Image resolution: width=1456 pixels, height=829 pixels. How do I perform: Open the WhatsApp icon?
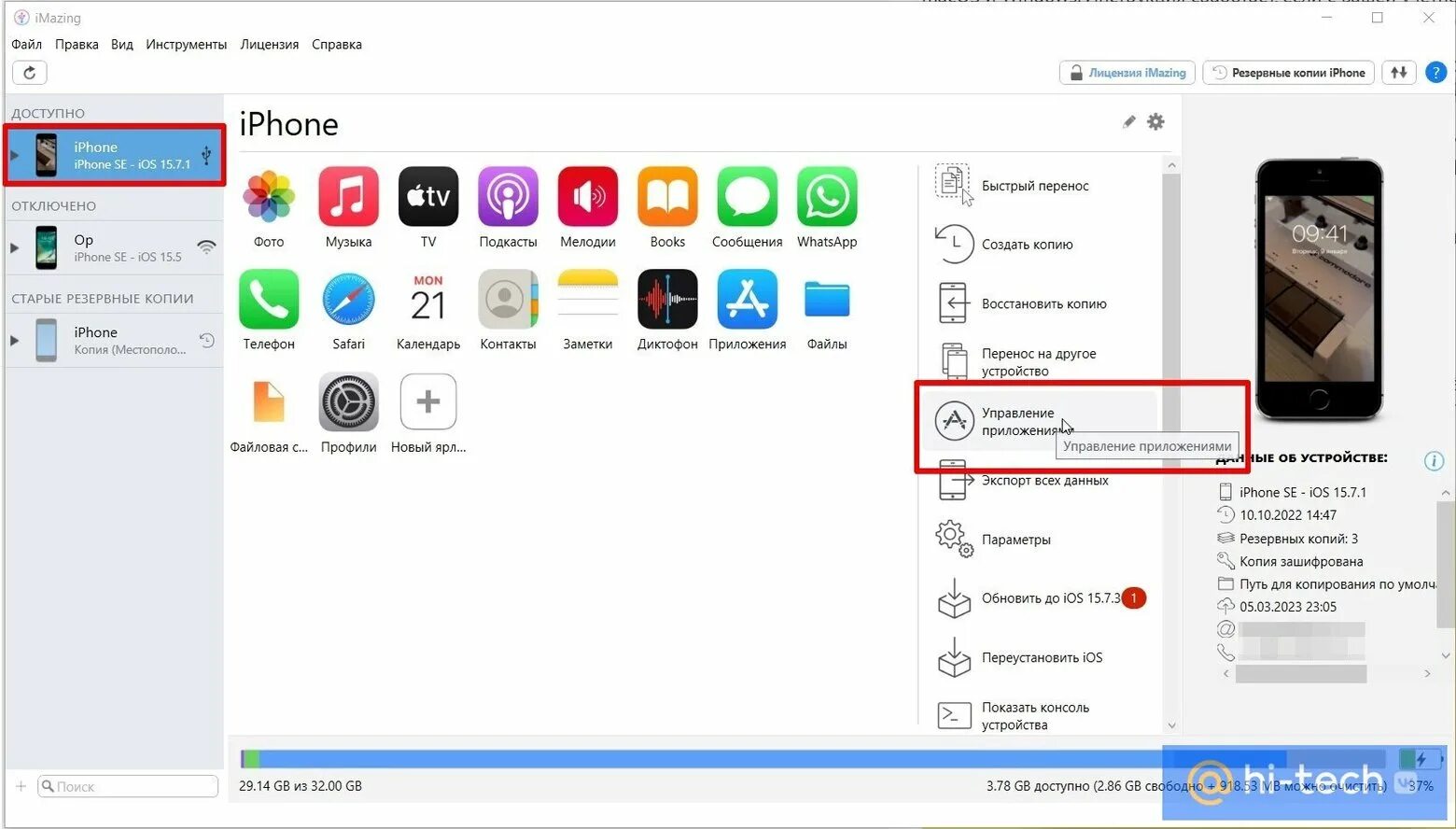827,197
